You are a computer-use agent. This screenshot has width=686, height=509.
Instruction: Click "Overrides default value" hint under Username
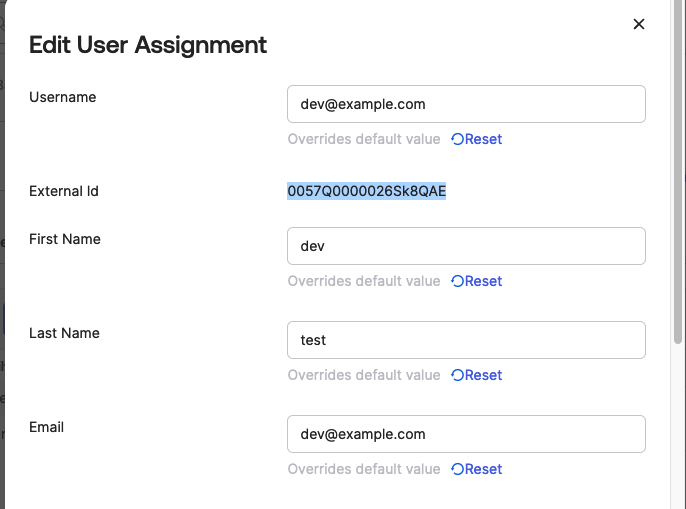(x=364, y=139)
